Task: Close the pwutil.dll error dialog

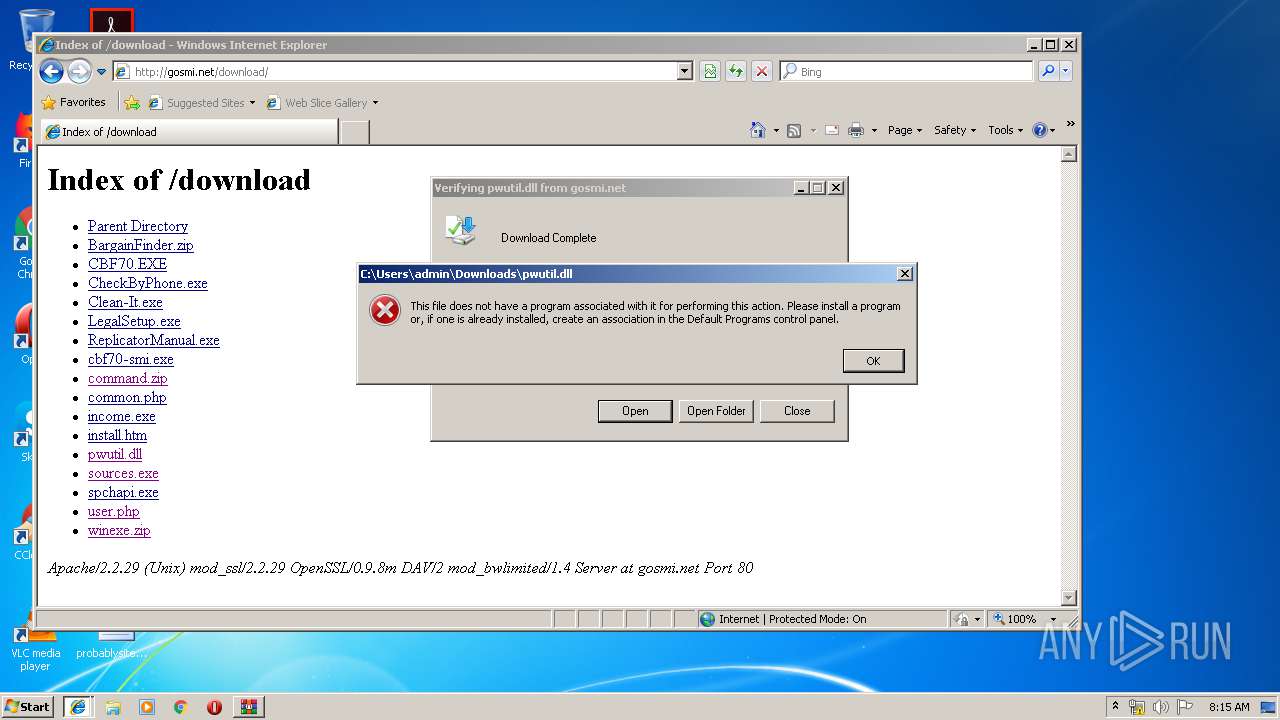Action: click(x=904, y=273)
